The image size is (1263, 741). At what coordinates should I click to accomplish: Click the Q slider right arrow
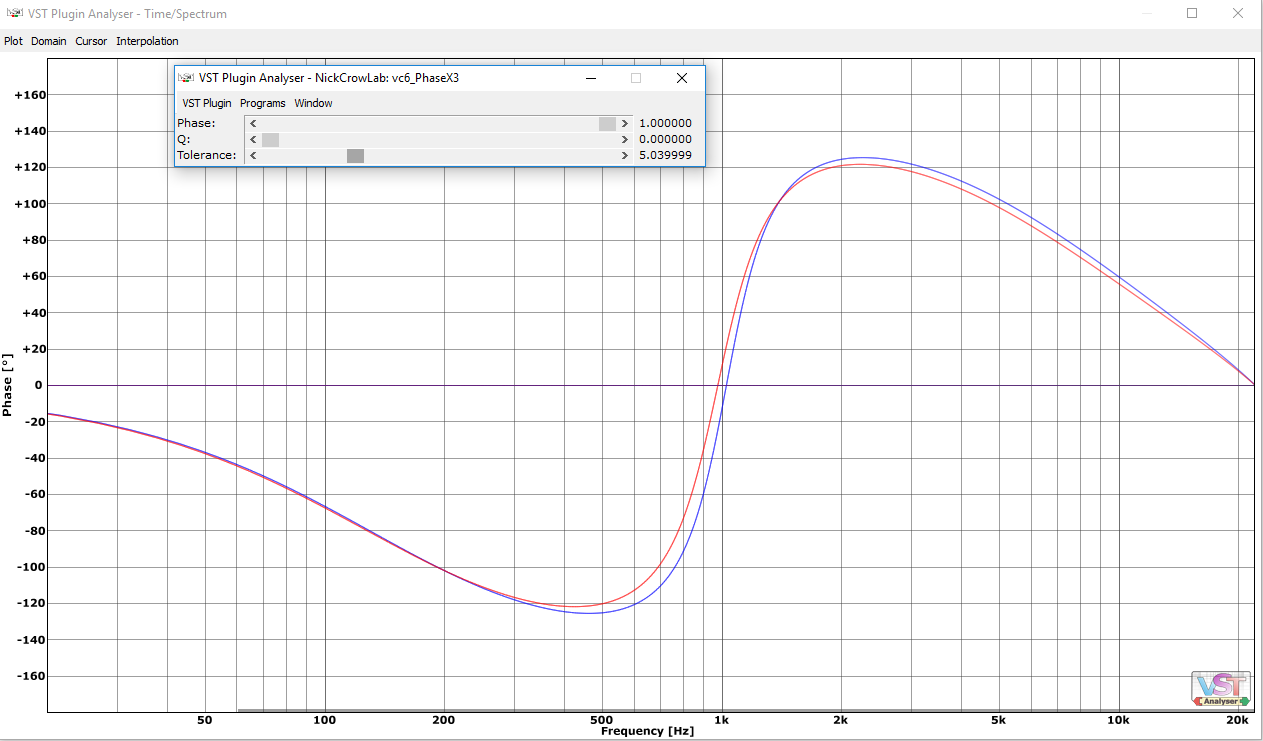625,140
